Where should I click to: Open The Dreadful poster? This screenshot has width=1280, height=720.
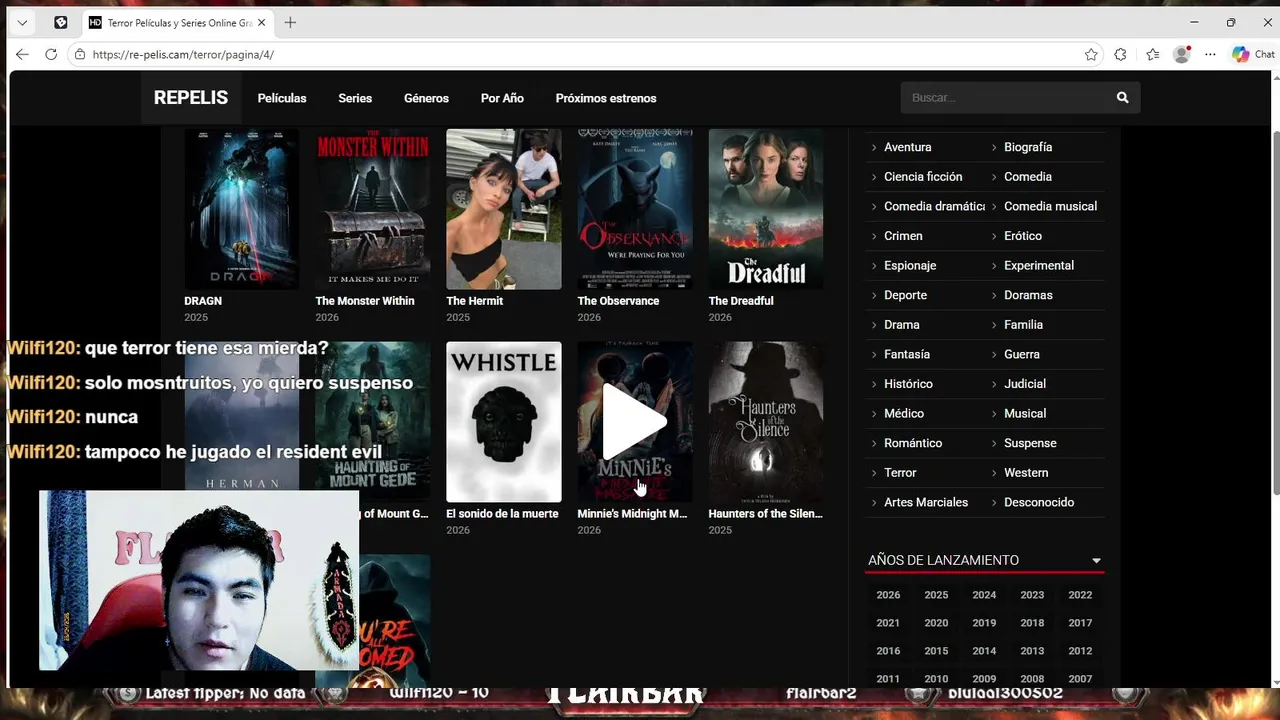765,209
